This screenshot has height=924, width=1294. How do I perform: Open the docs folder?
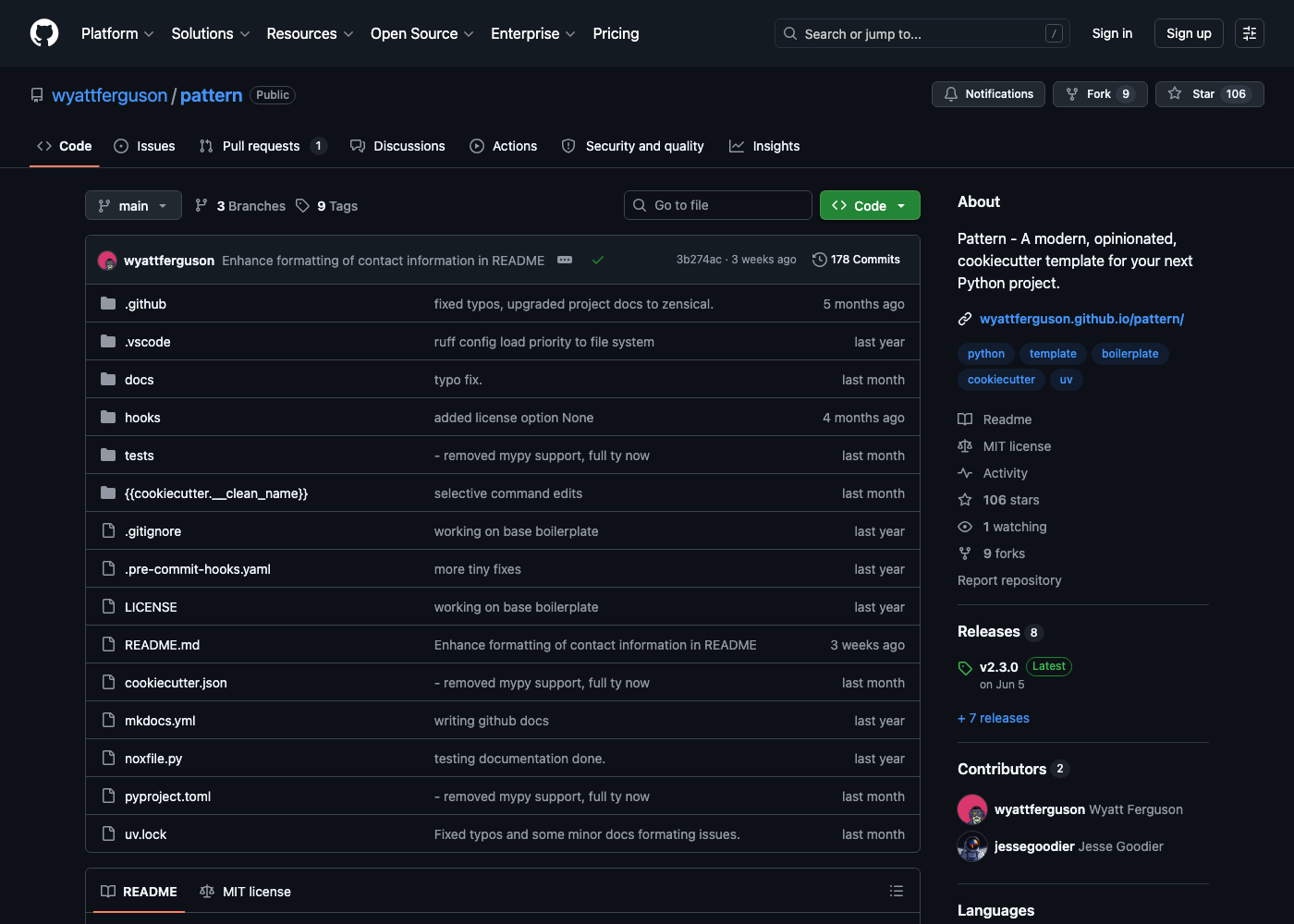[140, 380]
